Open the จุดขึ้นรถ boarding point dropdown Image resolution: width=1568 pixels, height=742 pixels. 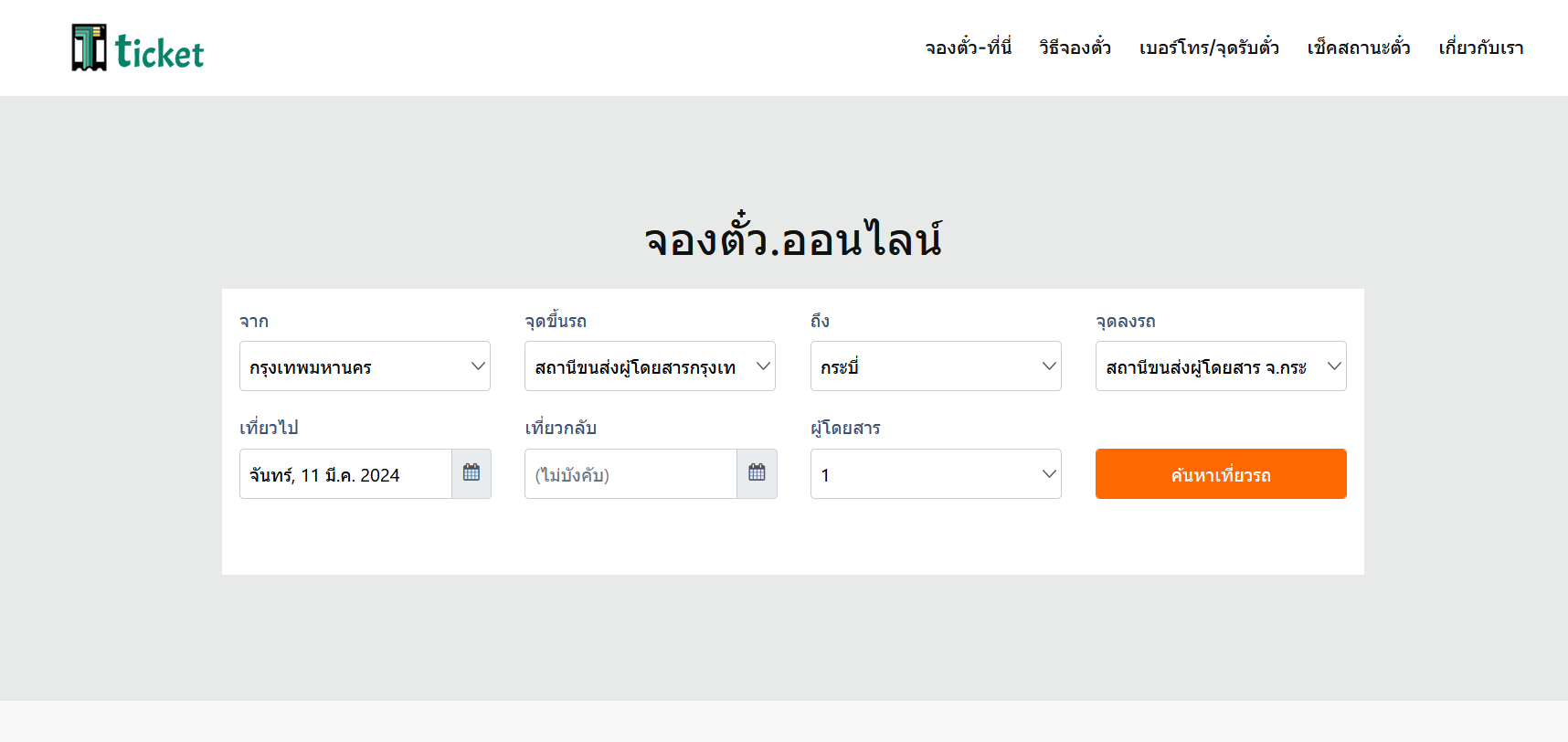[x=650, y=366]
